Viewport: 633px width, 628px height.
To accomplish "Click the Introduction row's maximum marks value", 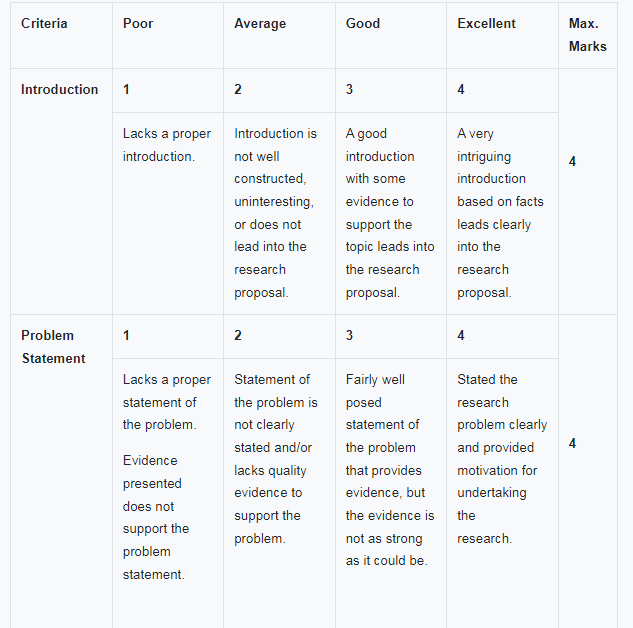I will (x=572, y=162).
